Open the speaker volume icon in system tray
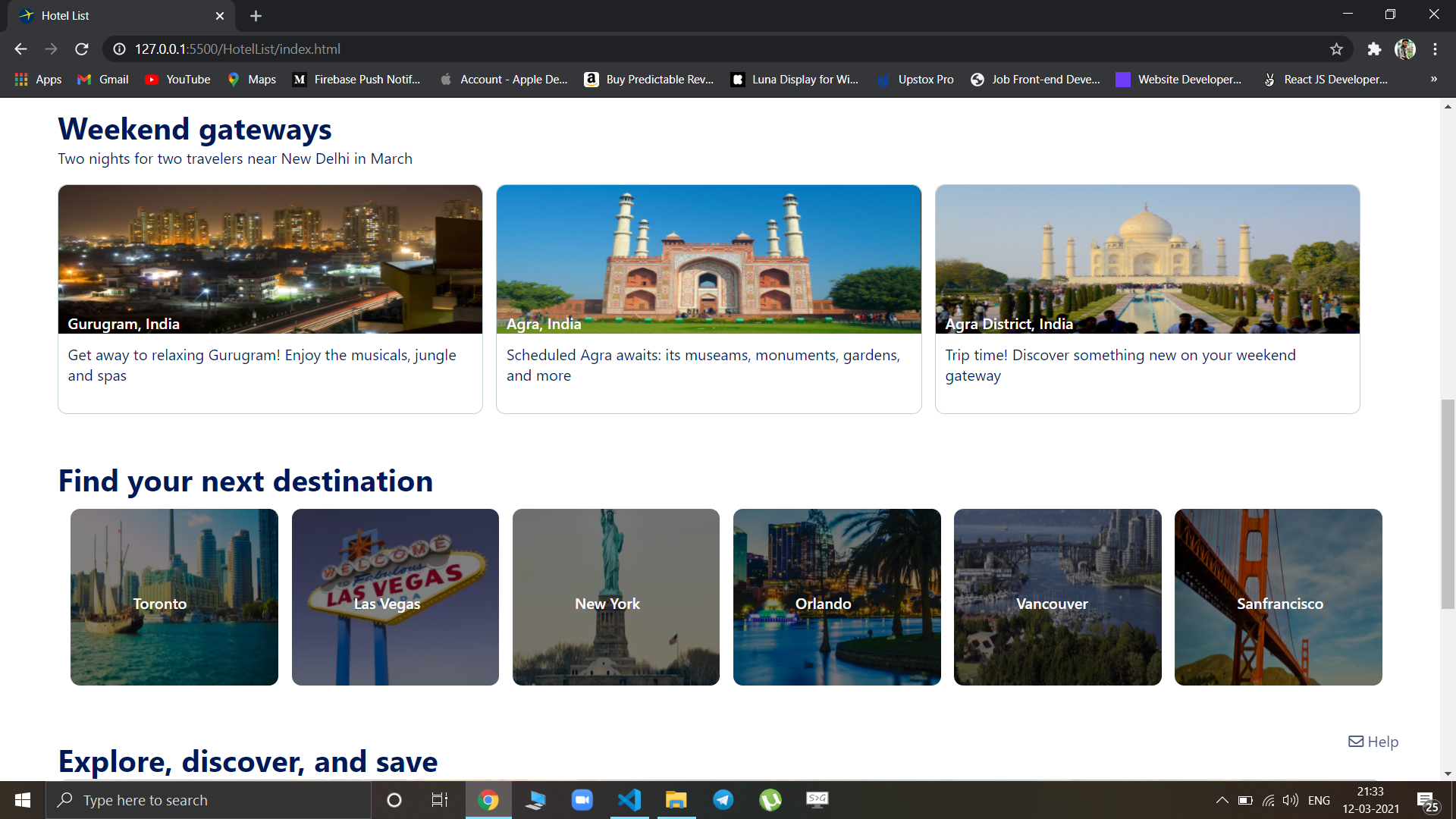This screenshot has width=1456, height=819. coord(1291,799)
